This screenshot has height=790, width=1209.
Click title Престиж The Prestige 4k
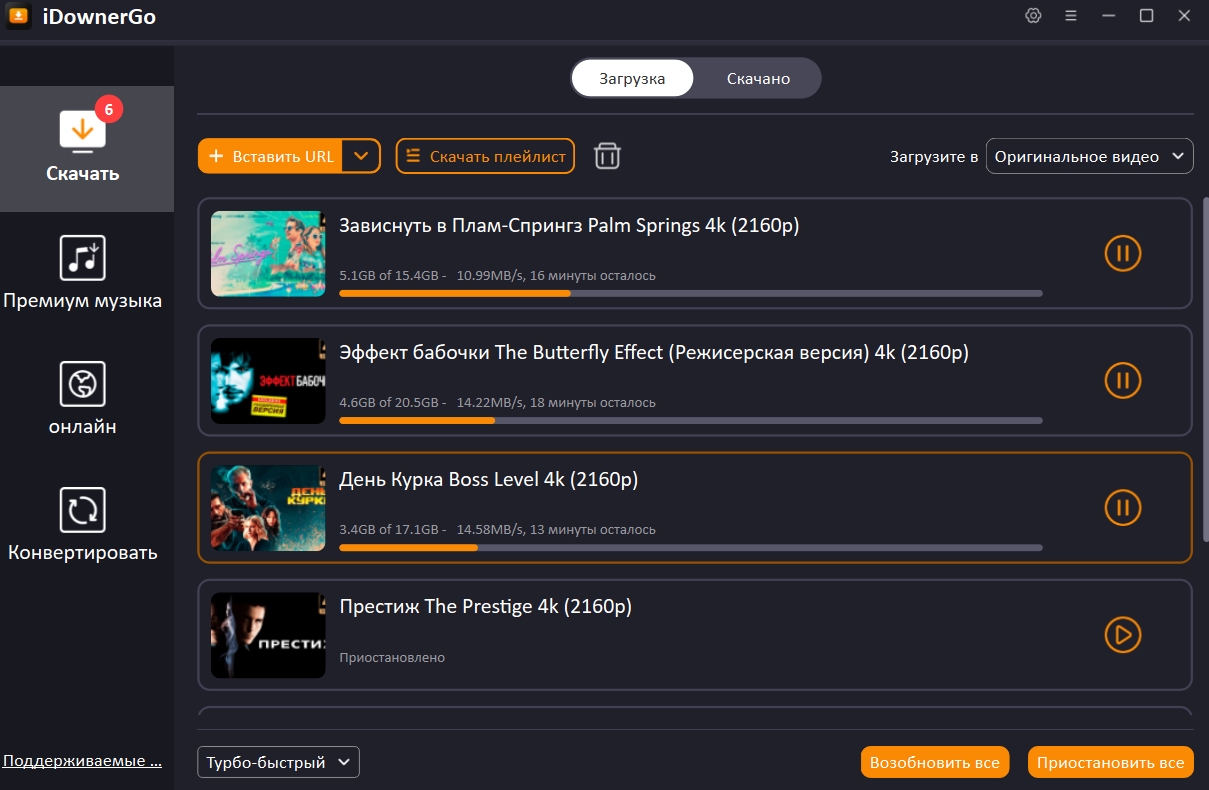point(486,607)
